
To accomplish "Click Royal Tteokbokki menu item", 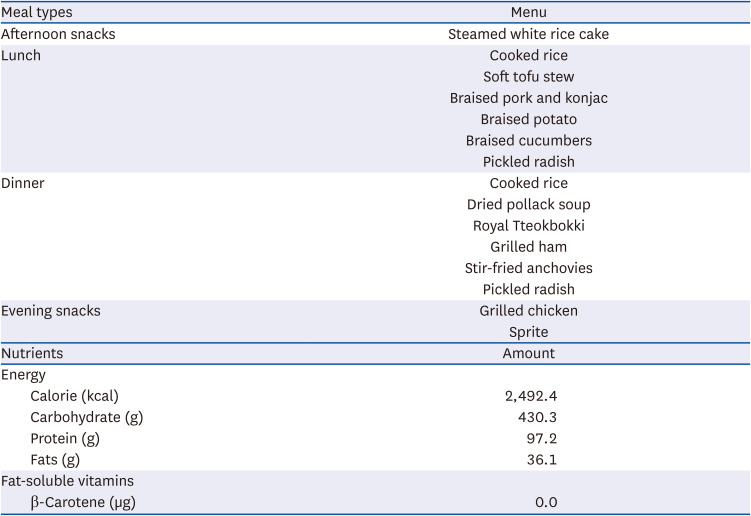I will (x=528, y=225).
